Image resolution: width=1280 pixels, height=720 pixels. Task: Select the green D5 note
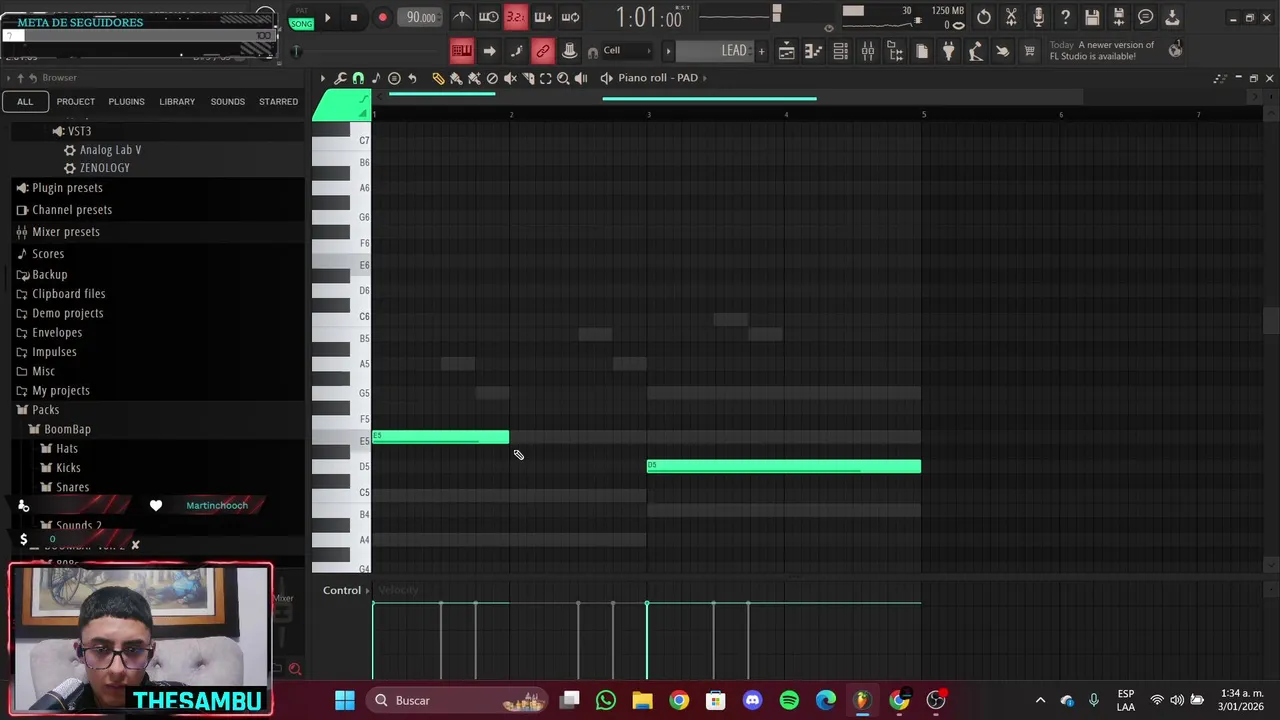coord(783,466)
